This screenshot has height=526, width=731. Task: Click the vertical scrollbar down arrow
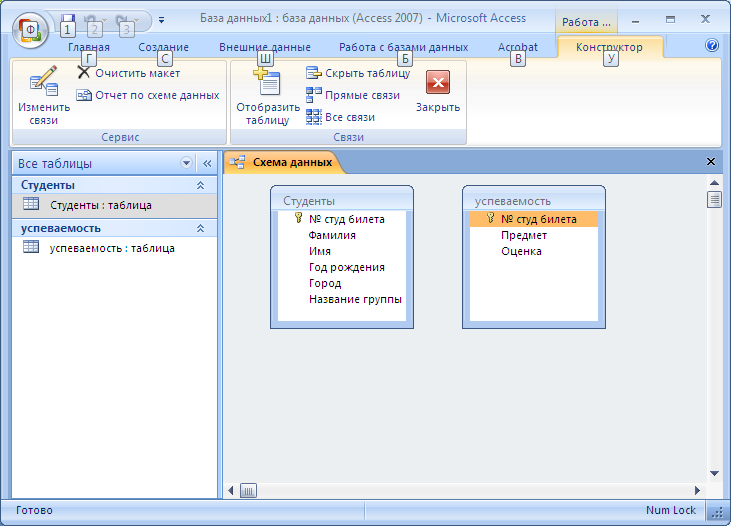click(714, 473)
